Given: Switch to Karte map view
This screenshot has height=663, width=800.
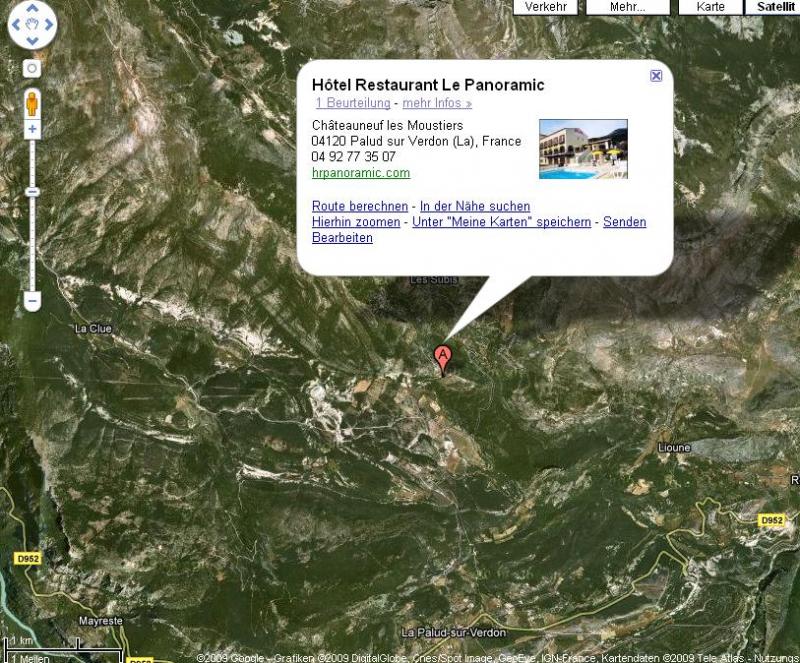Looking at the screenshot, I should pos(710,7).
